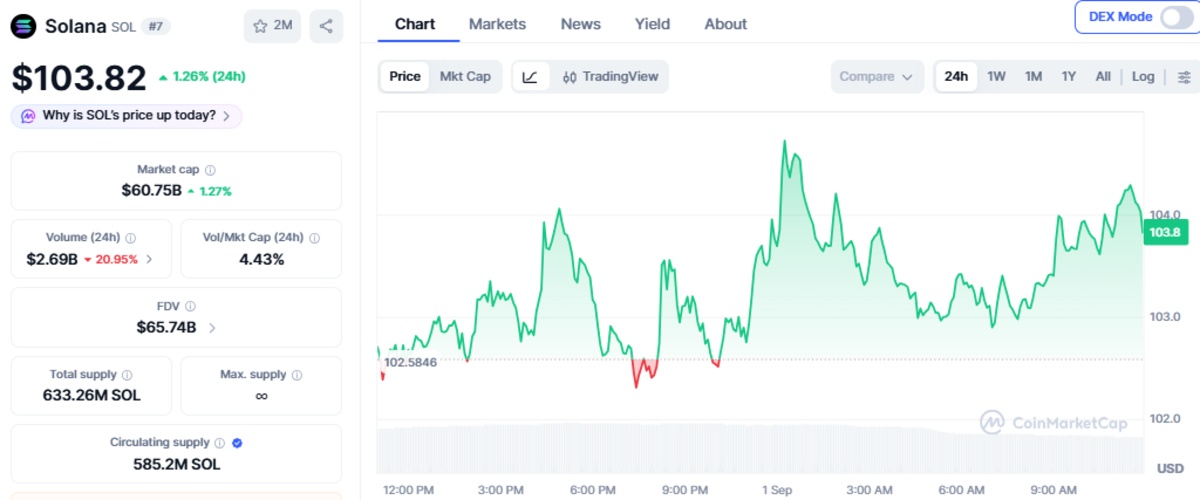1200x500 pixels.
Task: Click the TradingView candlestick icon
Action: 570,77
